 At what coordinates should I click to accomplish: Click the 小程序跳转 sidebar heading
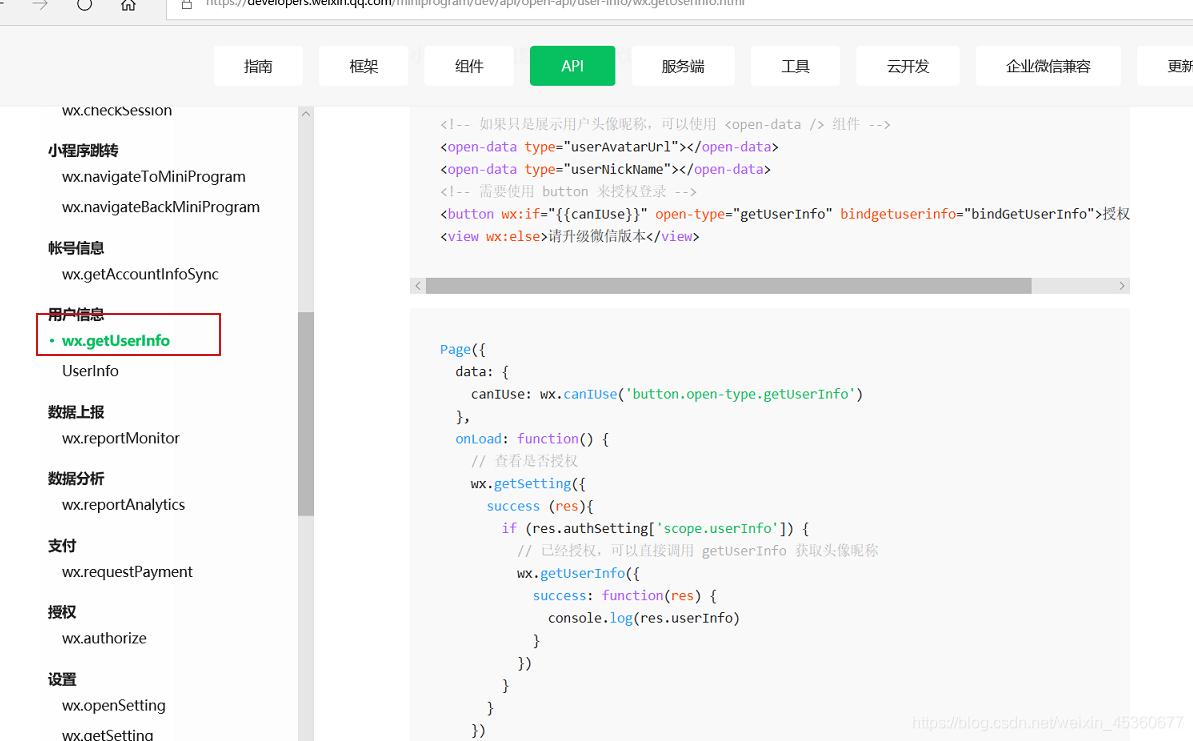click(x=83, y=151)
